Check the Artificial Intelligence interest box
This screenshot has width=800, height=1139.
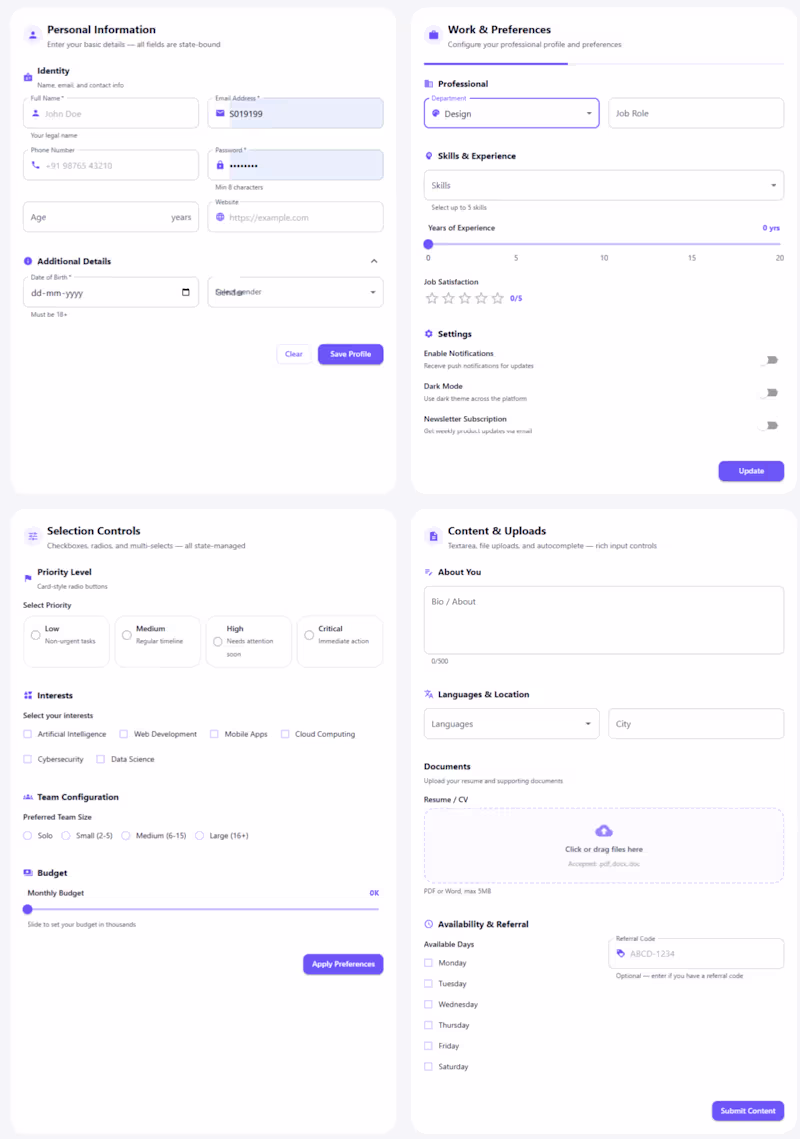click(28, 734)
